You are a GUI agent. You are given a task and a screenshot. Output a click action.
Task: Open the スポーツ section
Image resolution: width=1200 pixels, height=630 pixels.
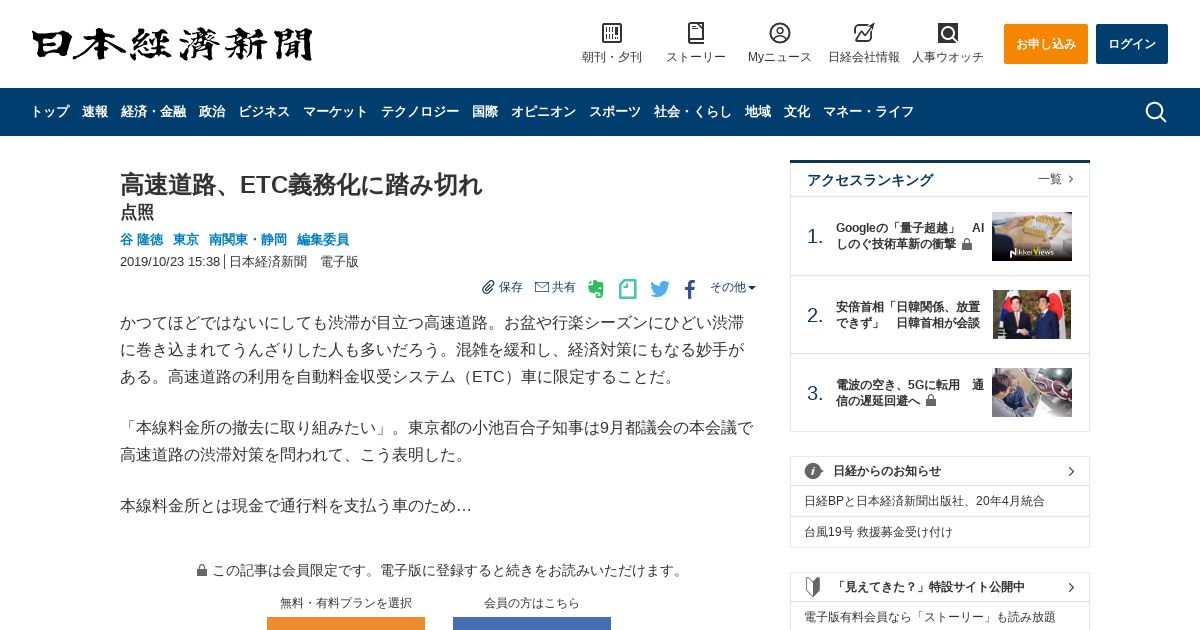tap(615, 112)
